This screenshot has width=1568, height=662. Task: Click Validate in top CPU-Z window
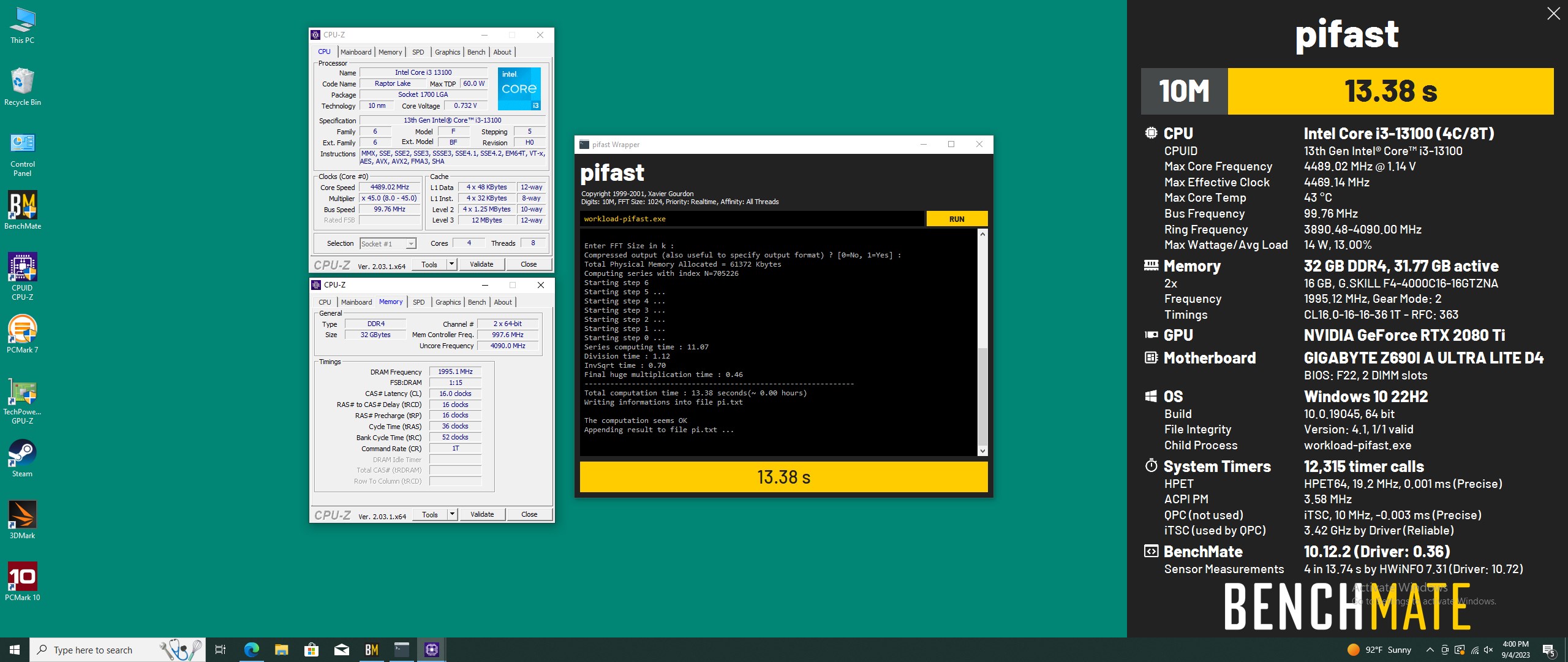481,264
